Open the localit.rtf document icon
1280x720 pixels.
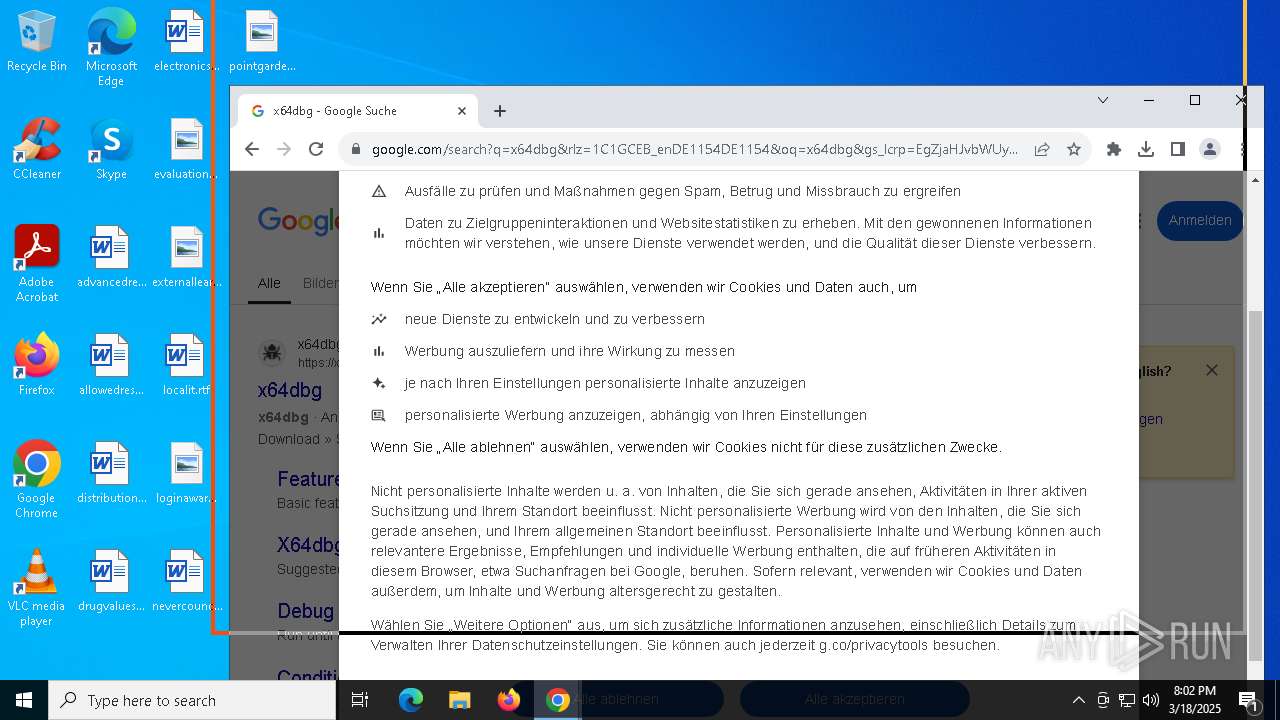pyautogui.click(x=185, y=365)
